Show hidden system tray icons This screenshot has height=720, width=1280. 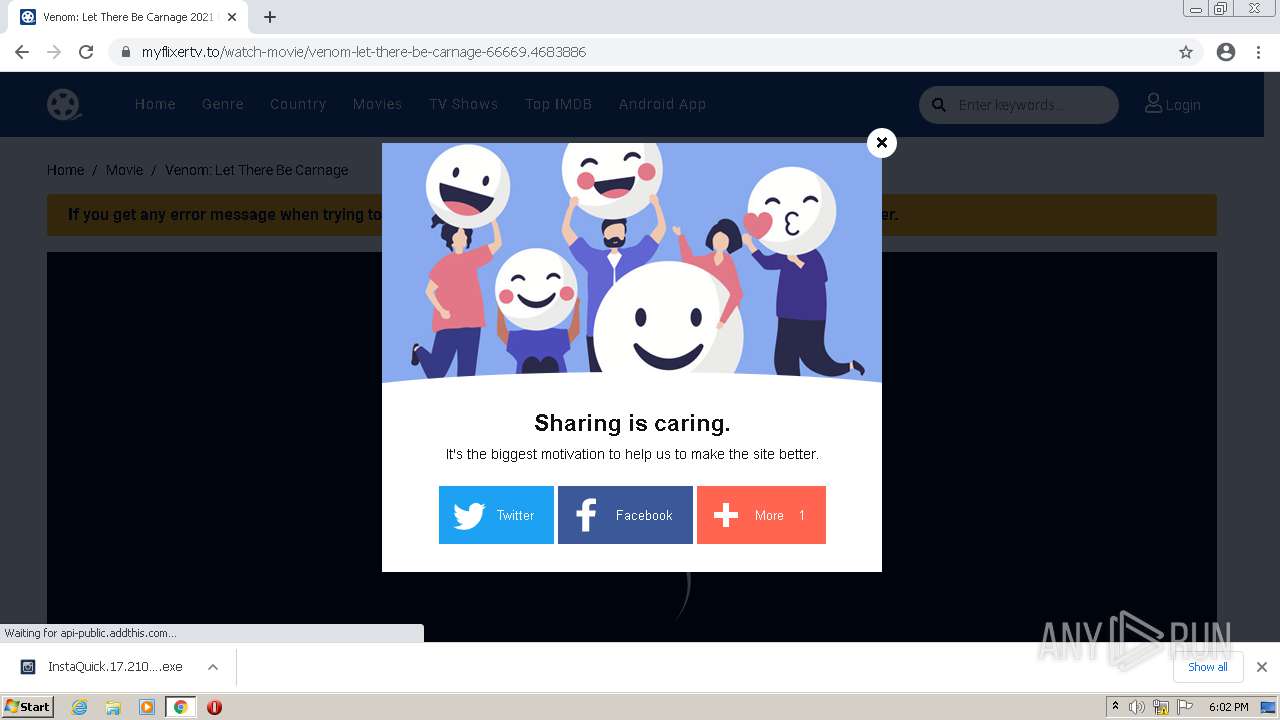1115,707
